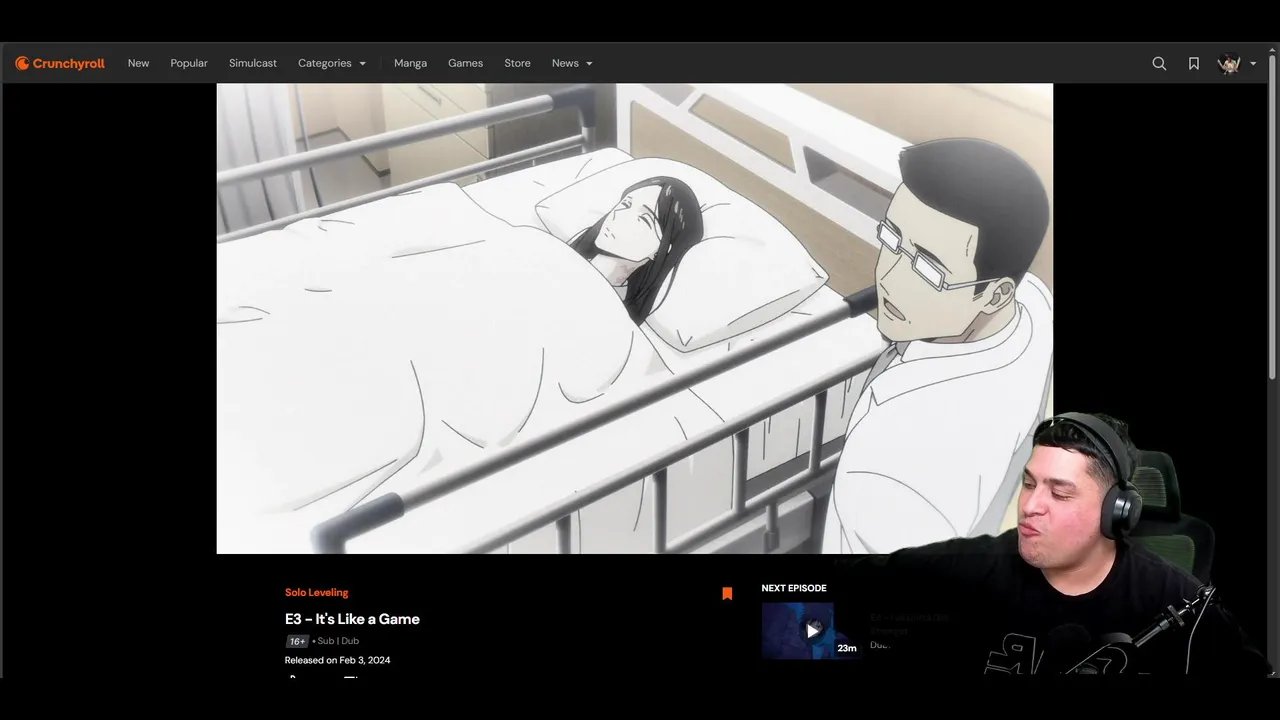Open the user profile avatar menu
This screenshot has width=1280, height=720.
click(1229, 63)
